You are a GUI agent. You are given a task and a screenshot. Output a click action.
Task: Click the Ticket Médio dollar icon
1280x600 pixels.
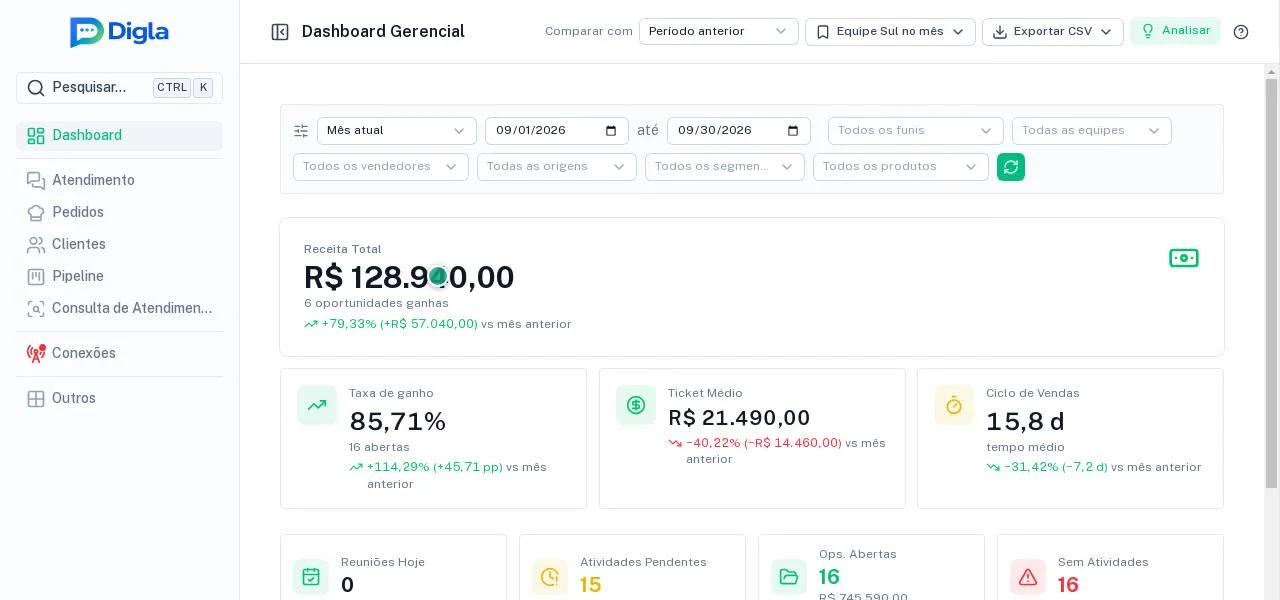click(x=636, y=405)
